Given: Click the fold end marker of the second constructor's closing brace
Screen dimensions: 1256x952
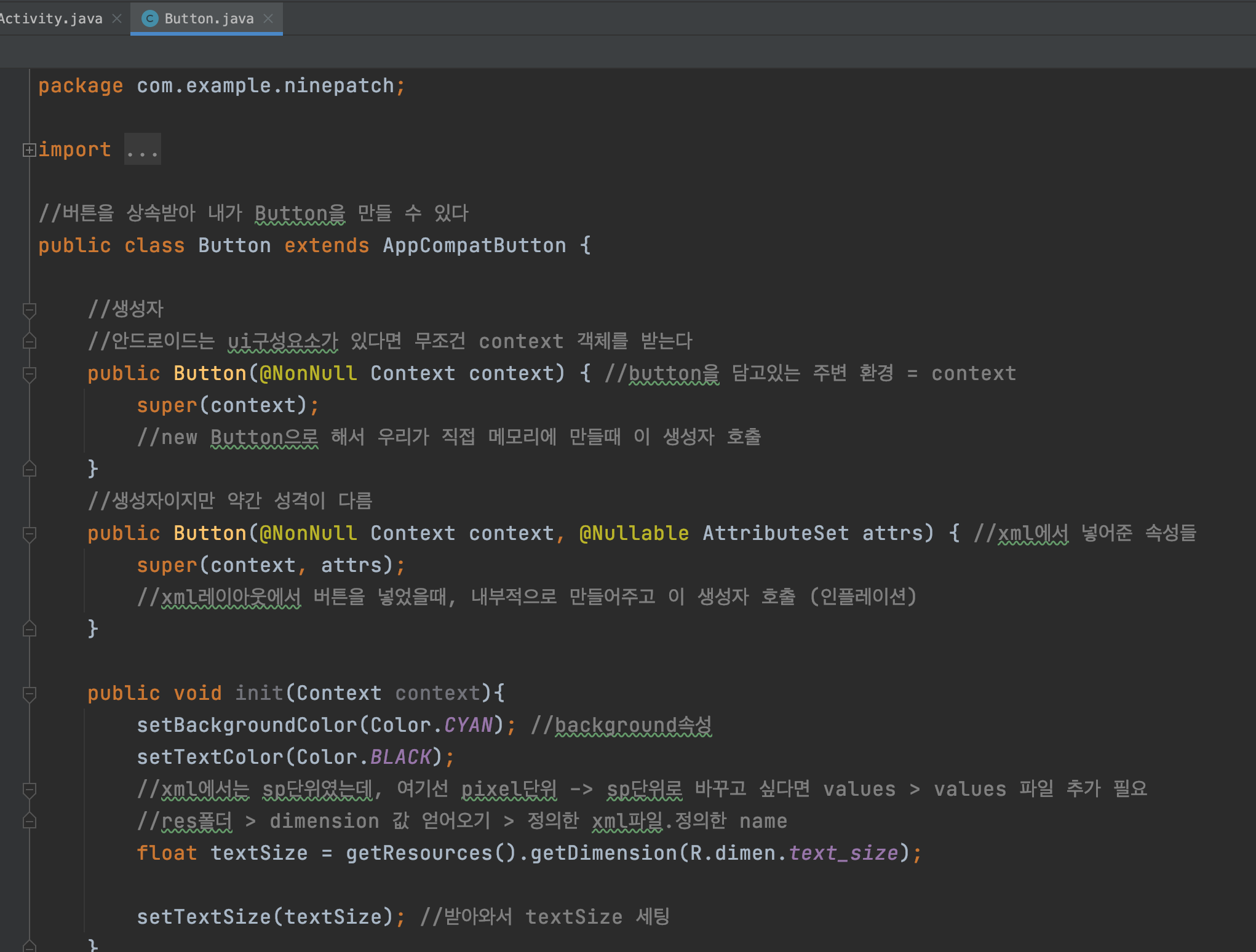Looking at the screenshot, I should [x=29, y=629].
